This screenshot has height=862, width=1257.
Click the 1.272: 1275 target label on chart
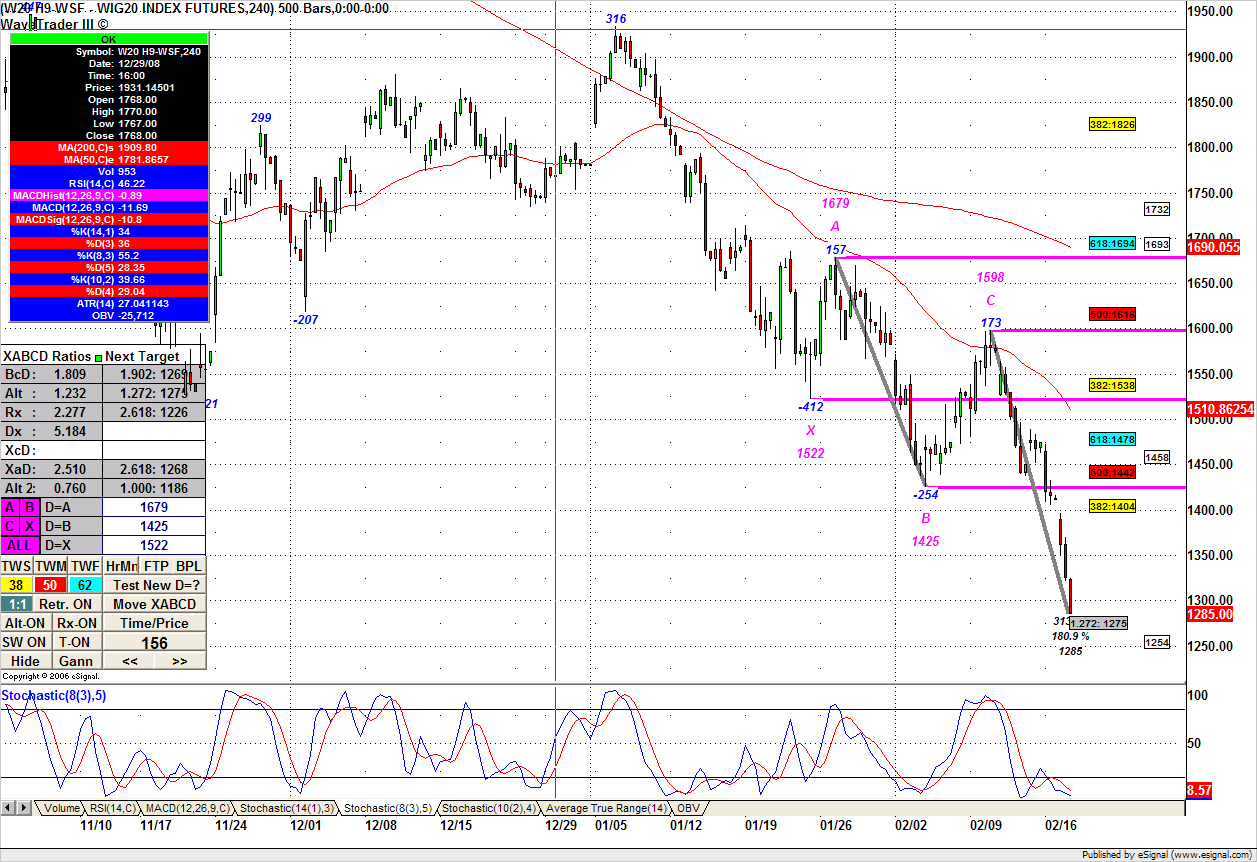[x=1098, y=623]
